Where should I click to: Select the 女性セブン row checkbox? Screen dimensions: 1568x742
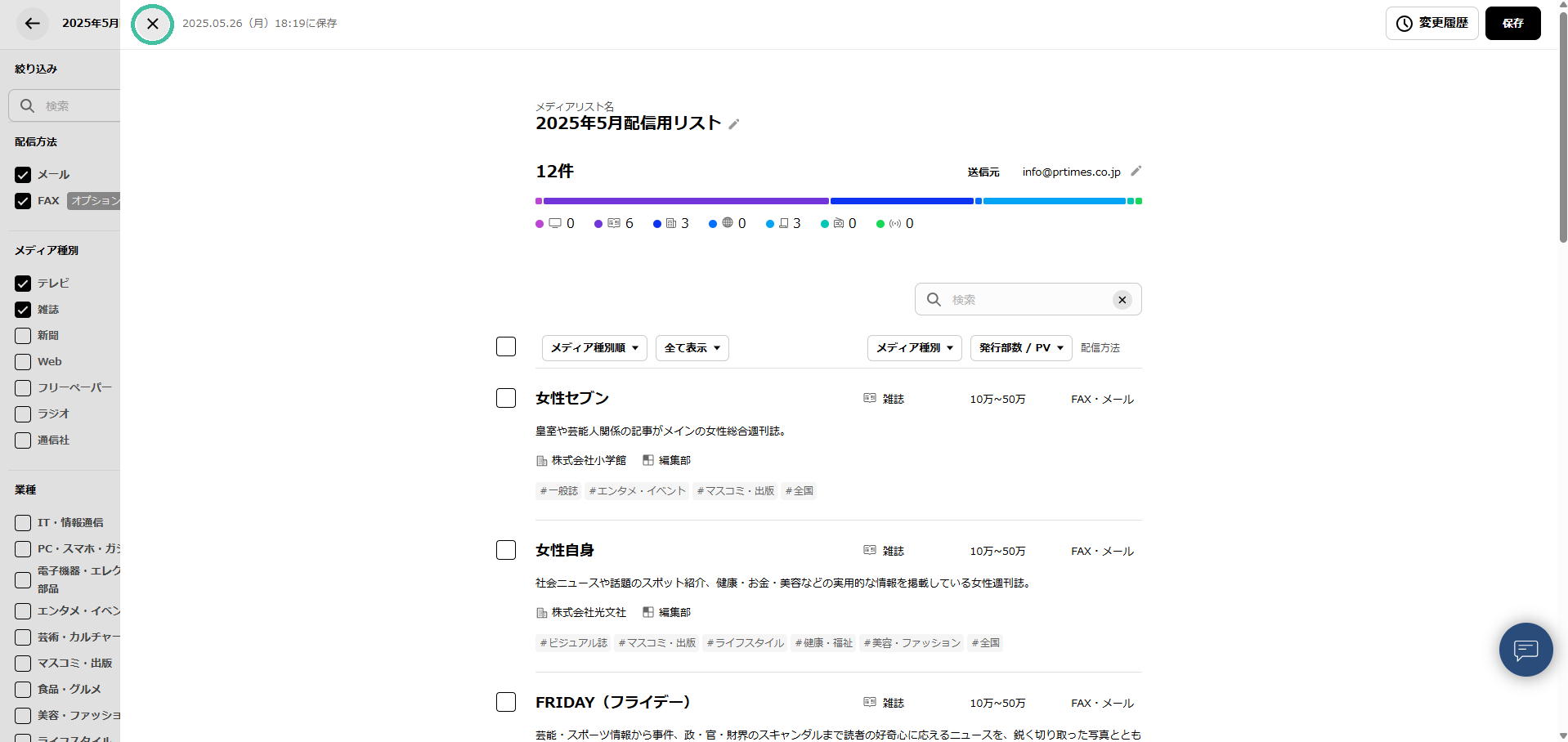tap(506, 398)
